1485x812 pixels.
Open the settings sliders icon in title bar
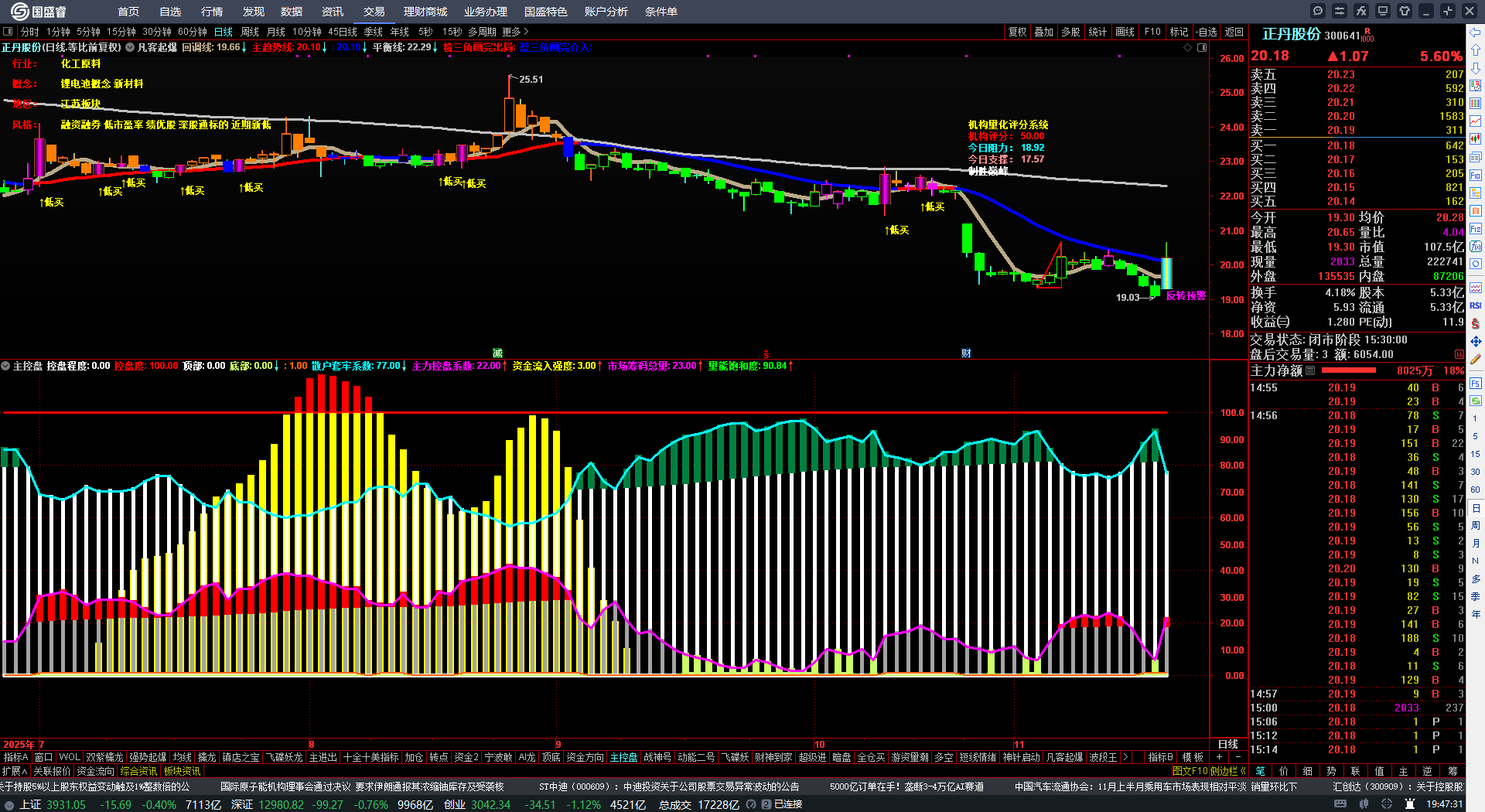pyautogui.click(x=1340, y=11)
